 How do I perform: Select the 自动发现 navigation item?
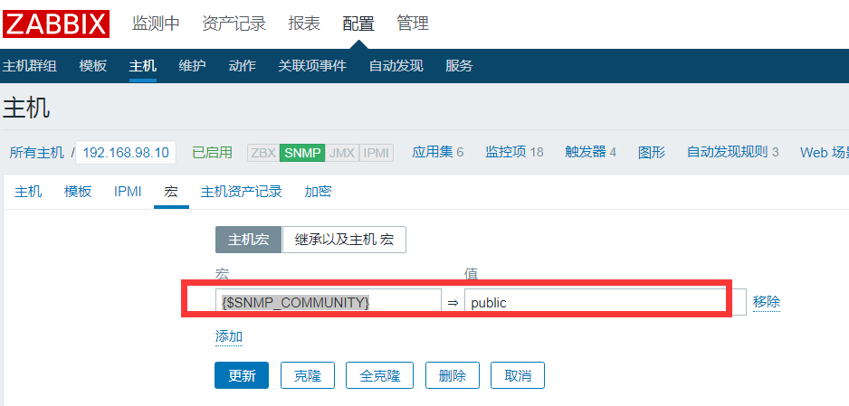396,66
